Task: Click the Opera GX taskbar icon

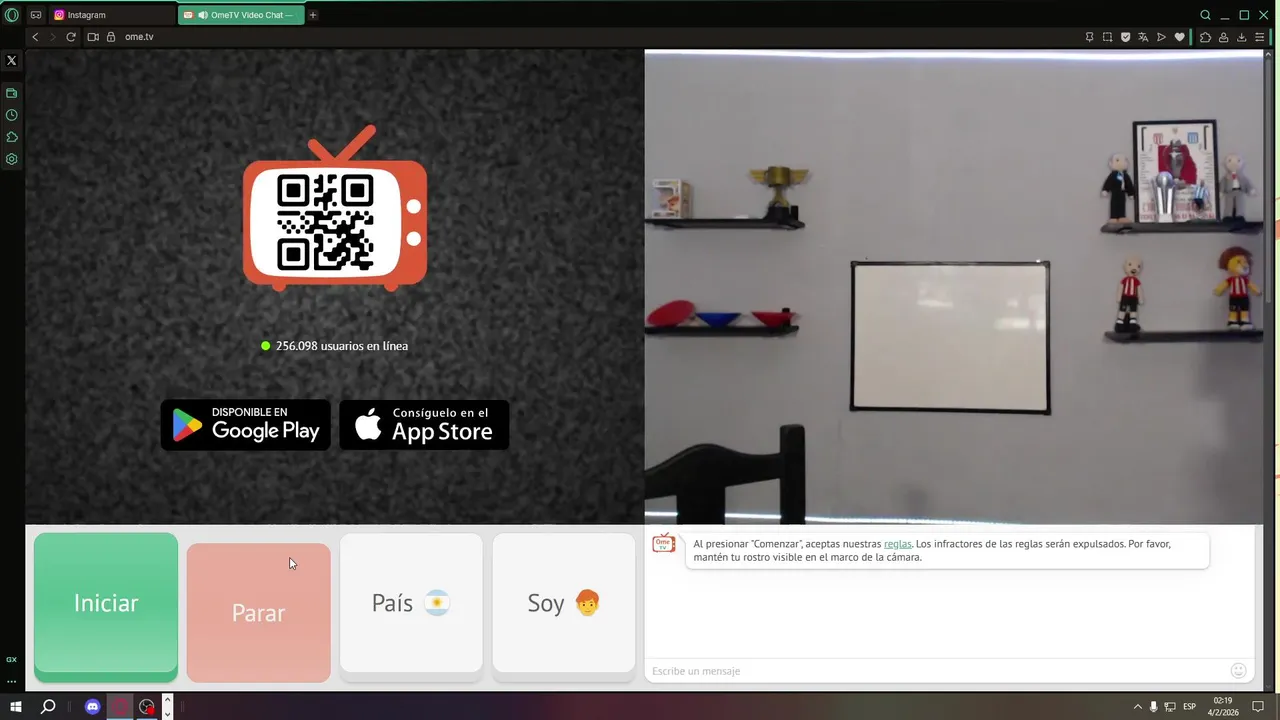Action: click(120, 707)
